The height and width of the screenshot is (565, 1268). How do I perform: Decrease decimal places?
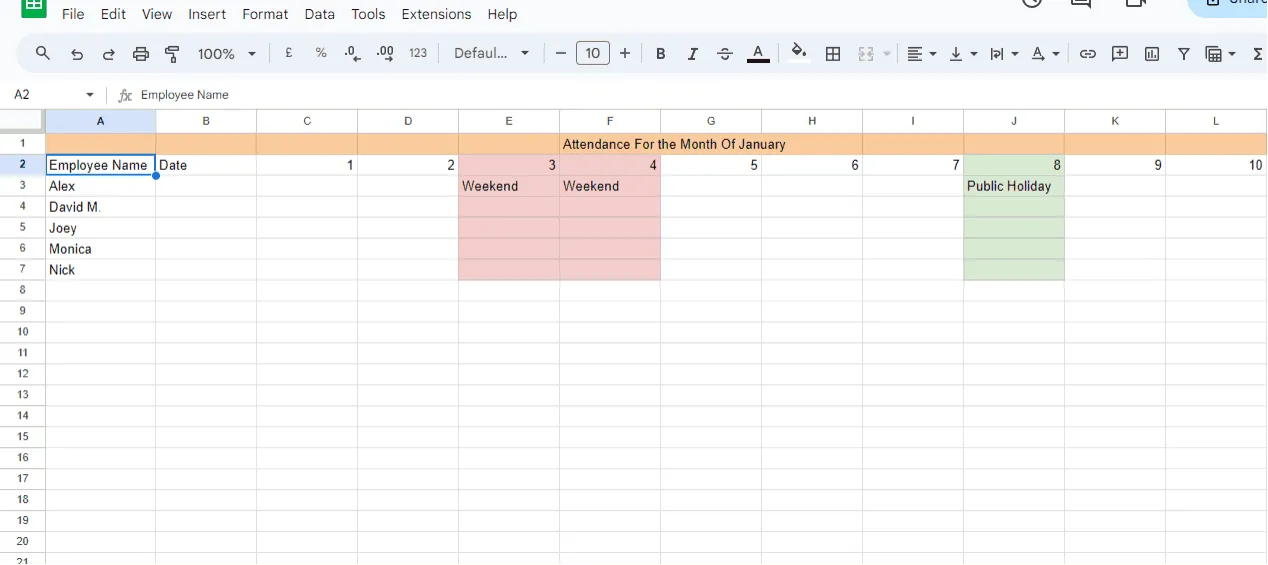353,54
